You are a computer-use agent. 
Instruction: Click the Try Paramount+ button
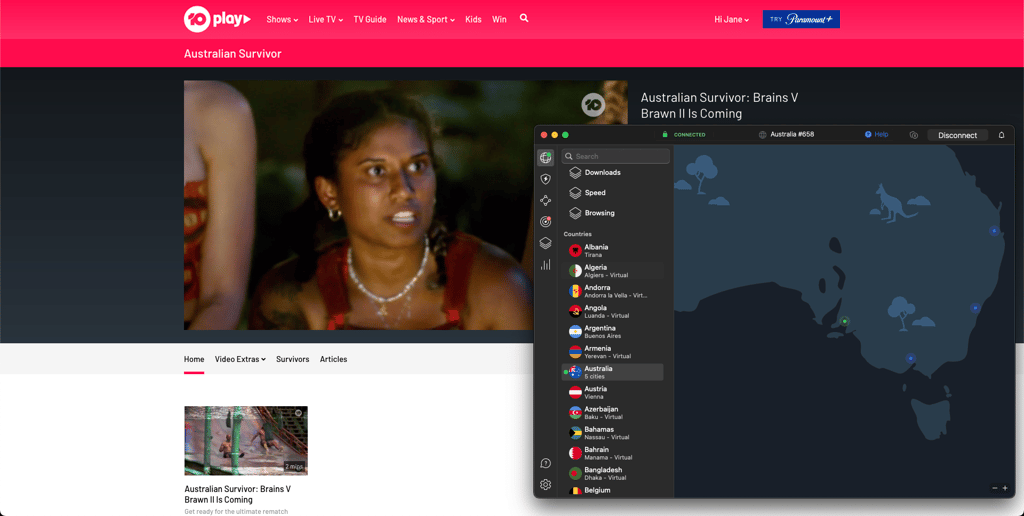click(x=801, y=19)
